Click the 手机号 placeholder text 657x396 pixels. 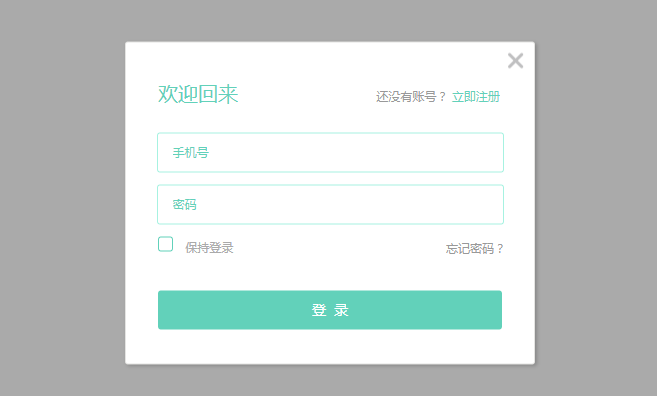point(191,153)
